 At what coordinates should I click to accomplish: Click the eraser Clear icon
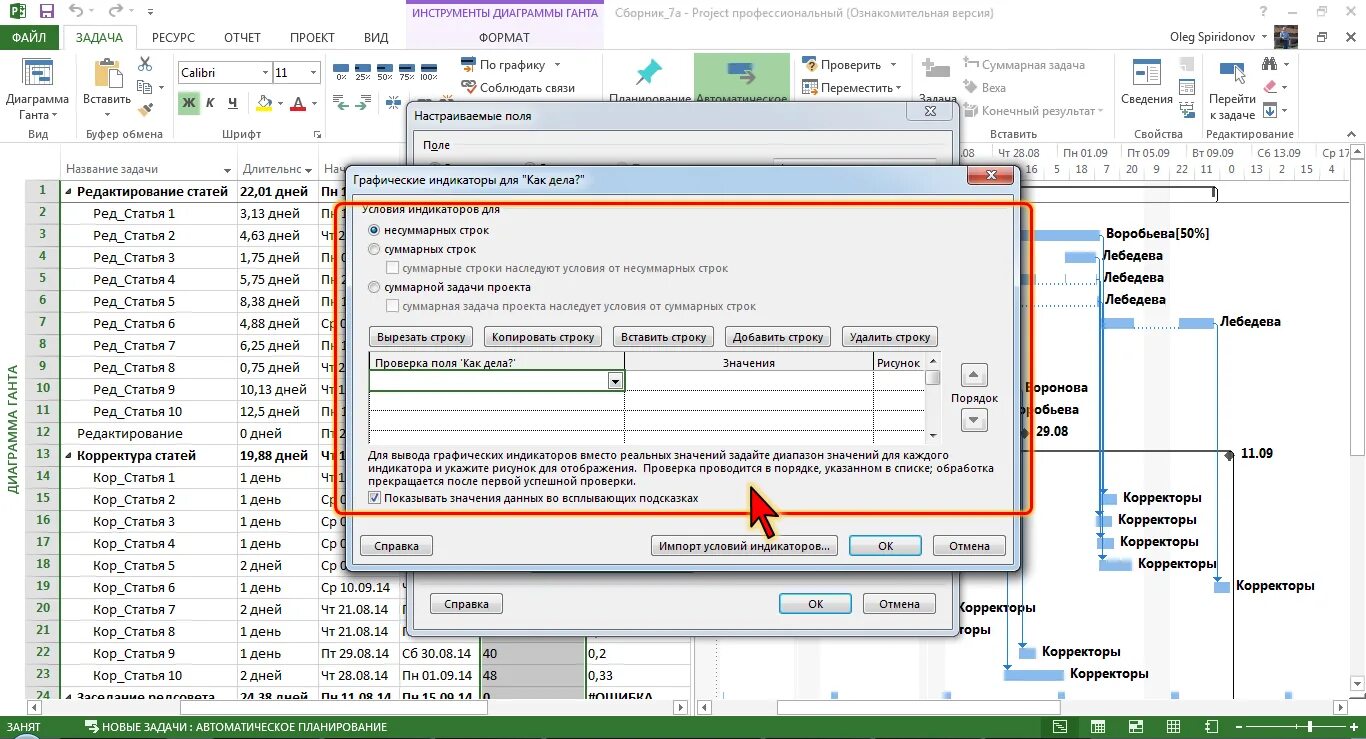tap(1270, 87)
